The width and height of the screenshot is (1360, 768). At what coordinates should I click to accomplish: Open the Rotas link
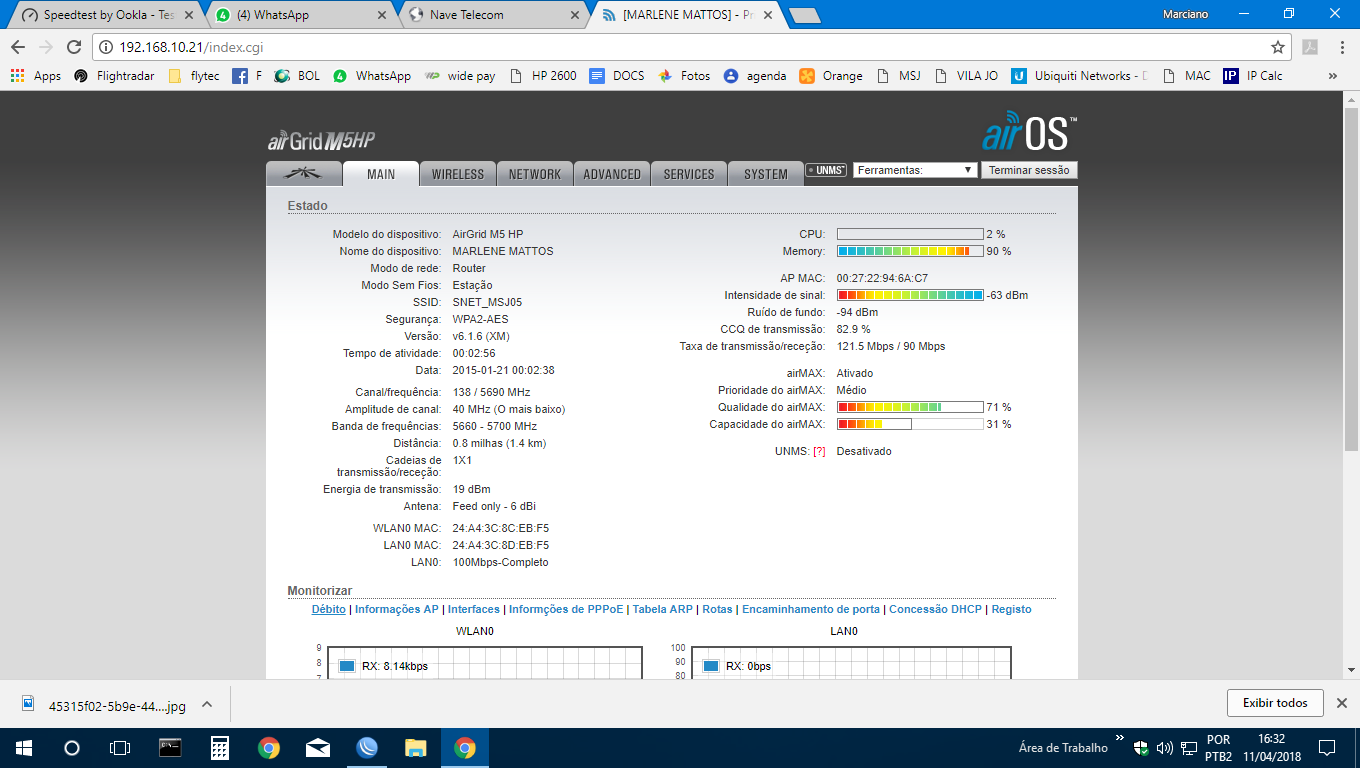tap(717, 609)
